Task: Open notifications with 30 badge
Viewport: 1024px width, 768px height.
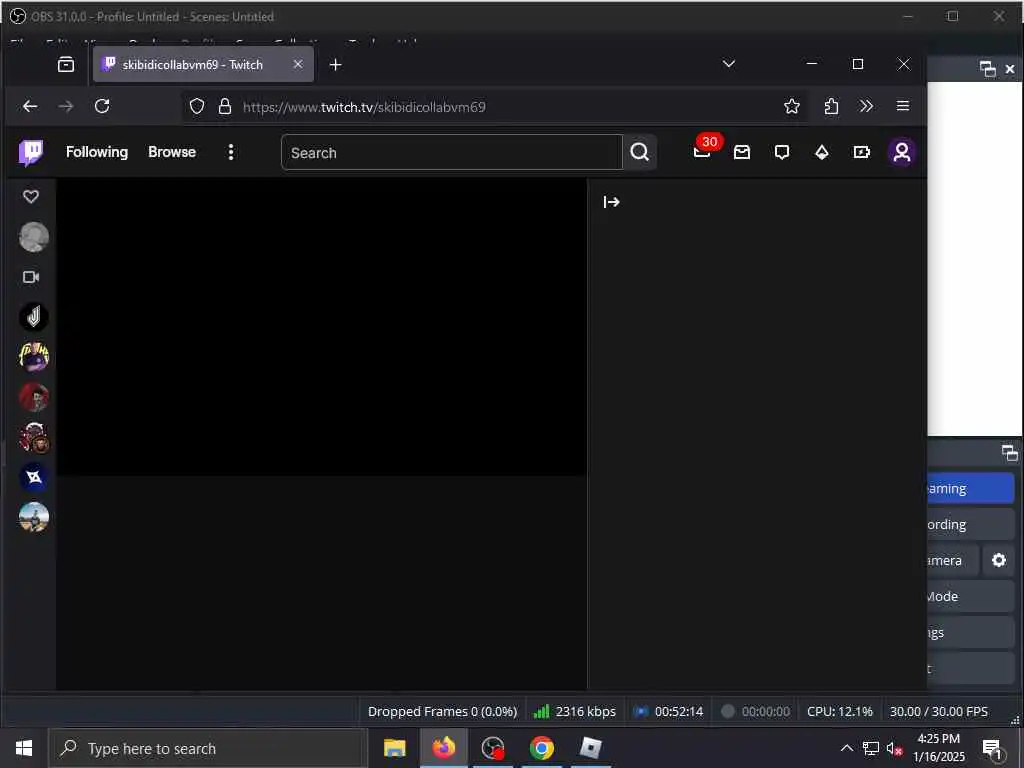Action: [703, 152]
